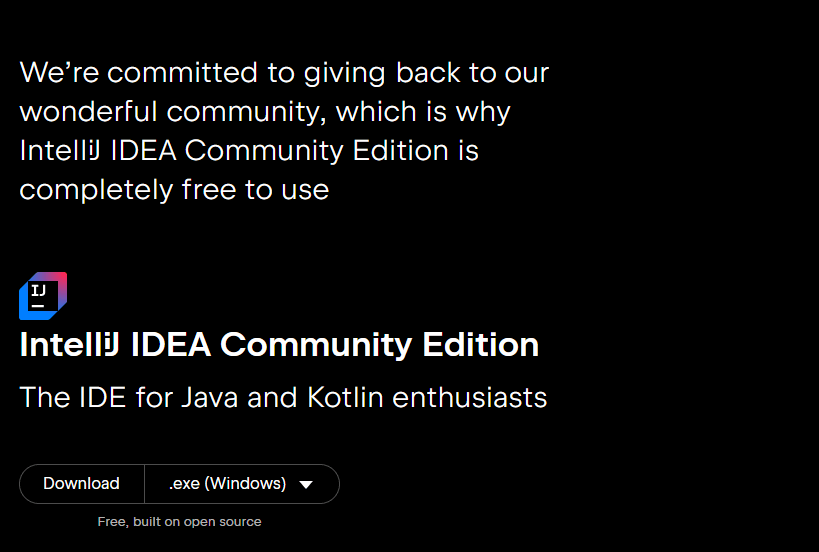Click the Download button

[x=81, y=484]
